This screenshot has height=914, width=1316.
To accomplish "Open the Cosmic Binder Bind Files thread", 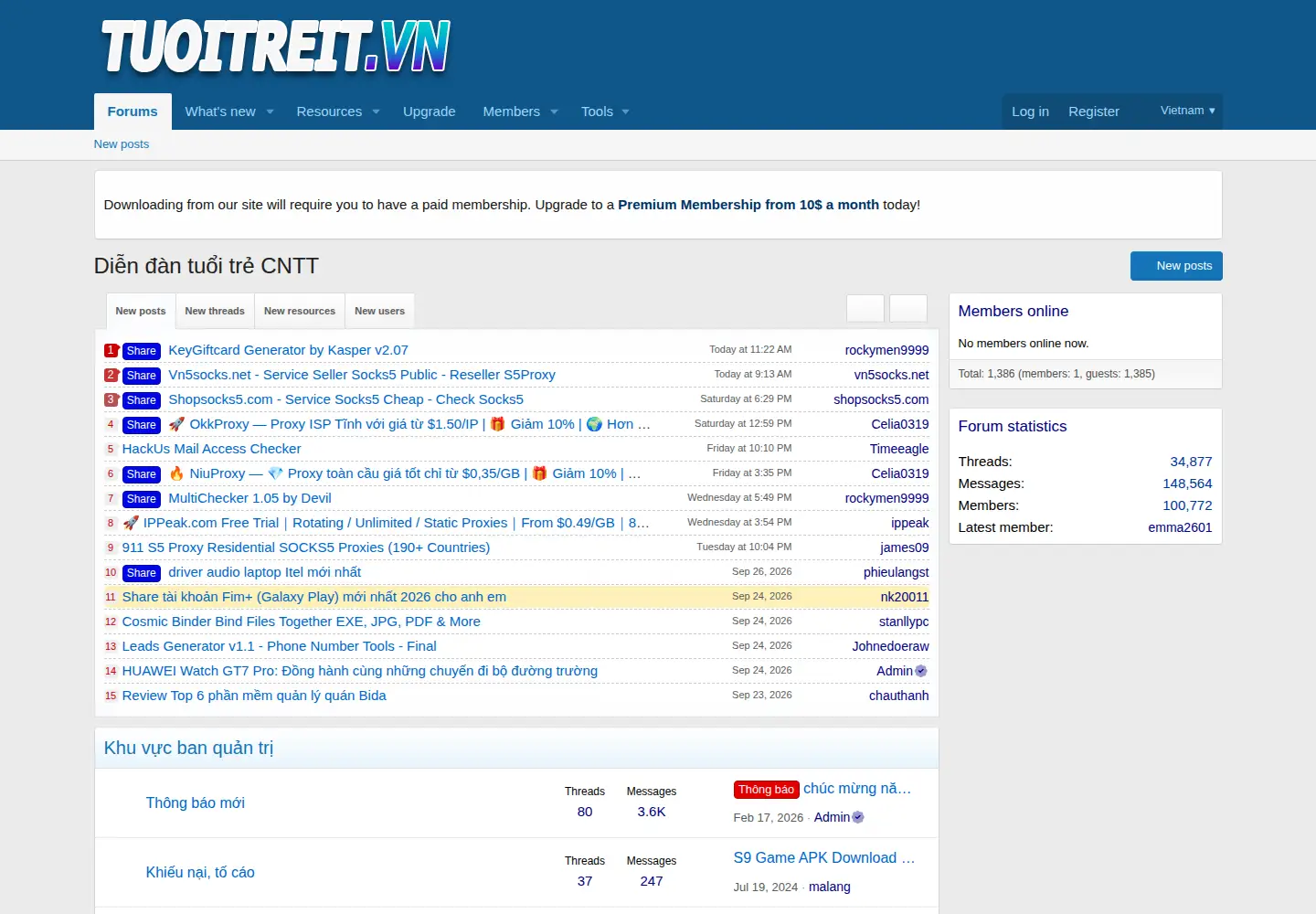I will point(302,622).
